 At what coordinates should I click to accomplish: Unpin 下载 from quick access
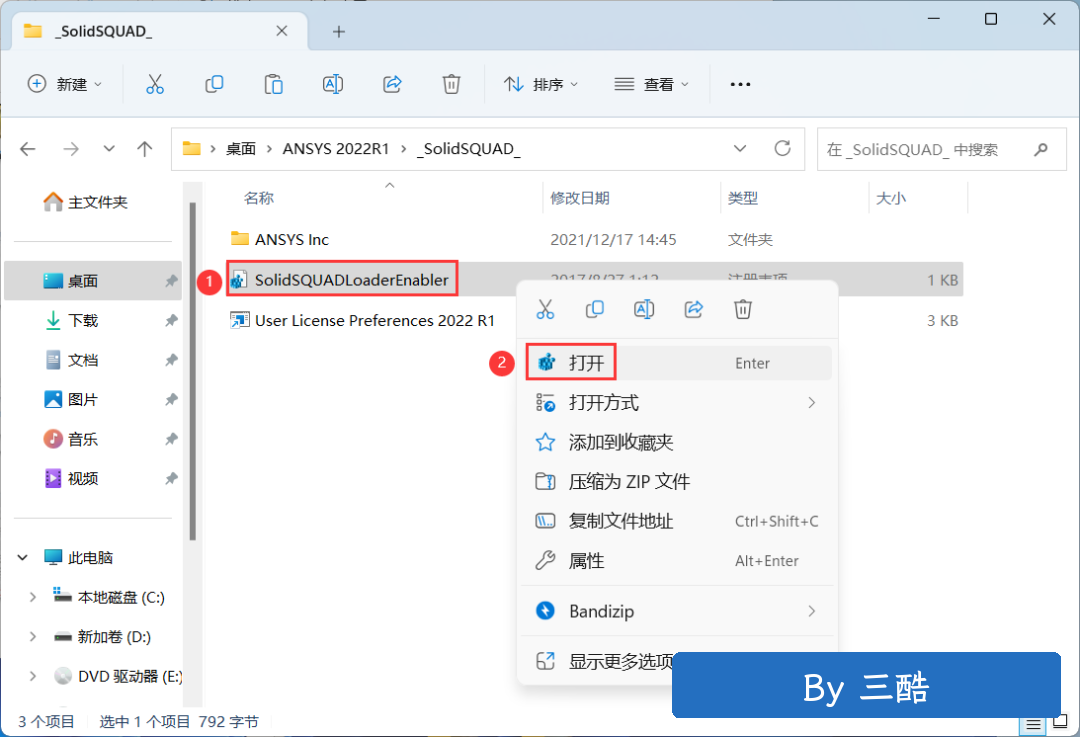point(171,320)
